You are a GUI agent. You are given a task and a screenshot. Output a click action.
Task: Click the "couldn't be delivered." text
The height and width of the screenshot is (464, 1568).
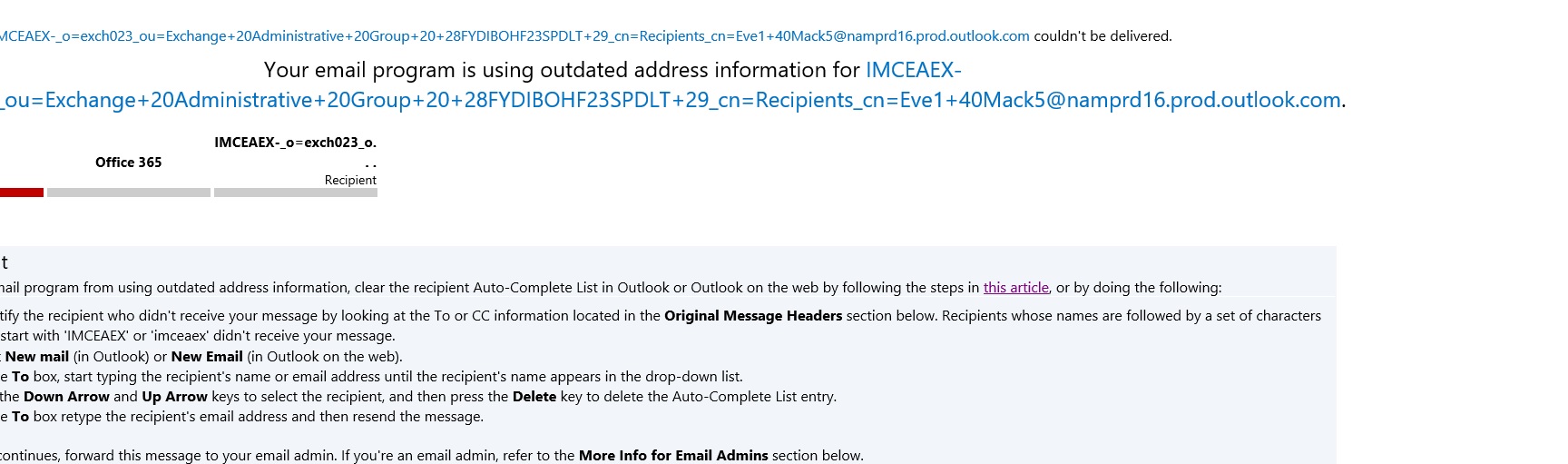pyautogui.click(x=1102, y=36)
